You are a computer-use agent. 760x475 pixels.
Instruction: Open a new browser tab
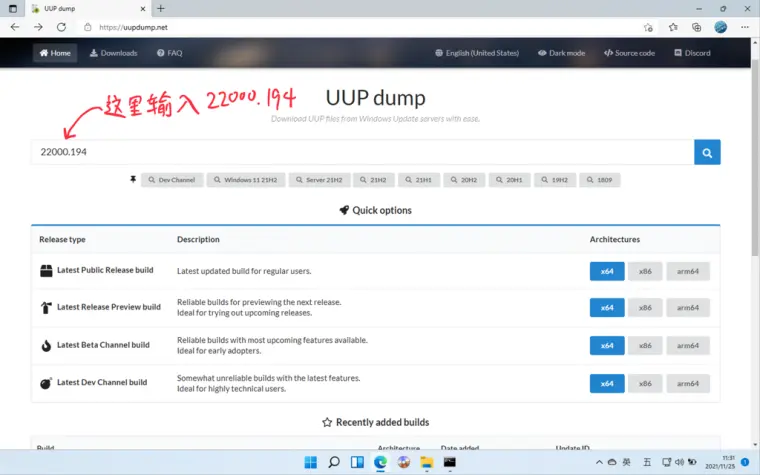161,8
